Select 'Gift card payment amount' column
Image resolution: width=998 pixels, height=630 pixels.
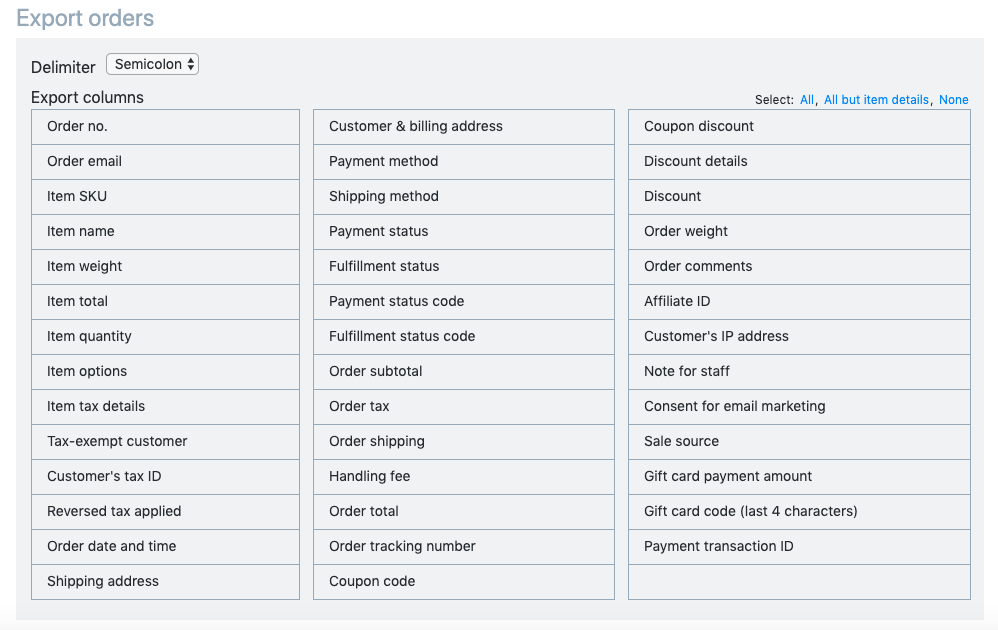(799, 477)
